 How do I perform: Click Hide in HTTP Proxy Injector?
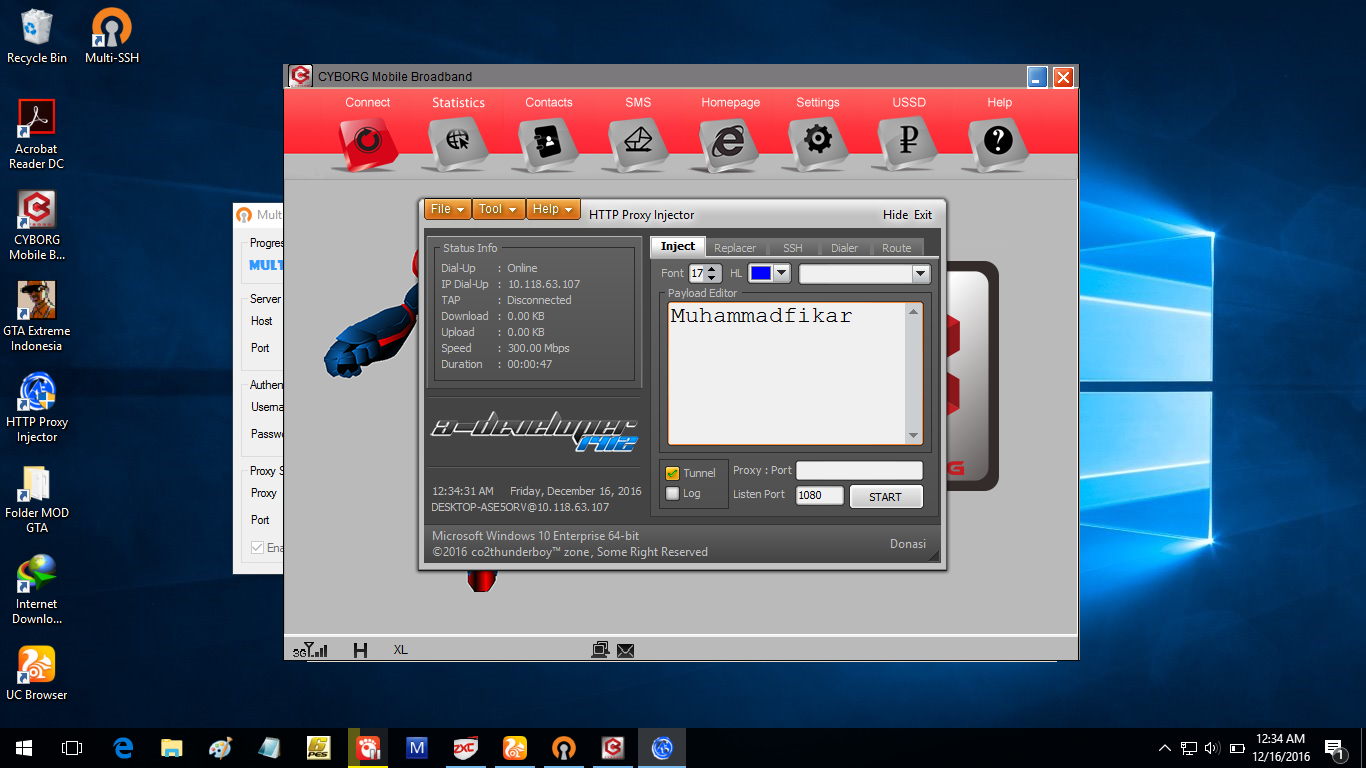click(895, 214)
